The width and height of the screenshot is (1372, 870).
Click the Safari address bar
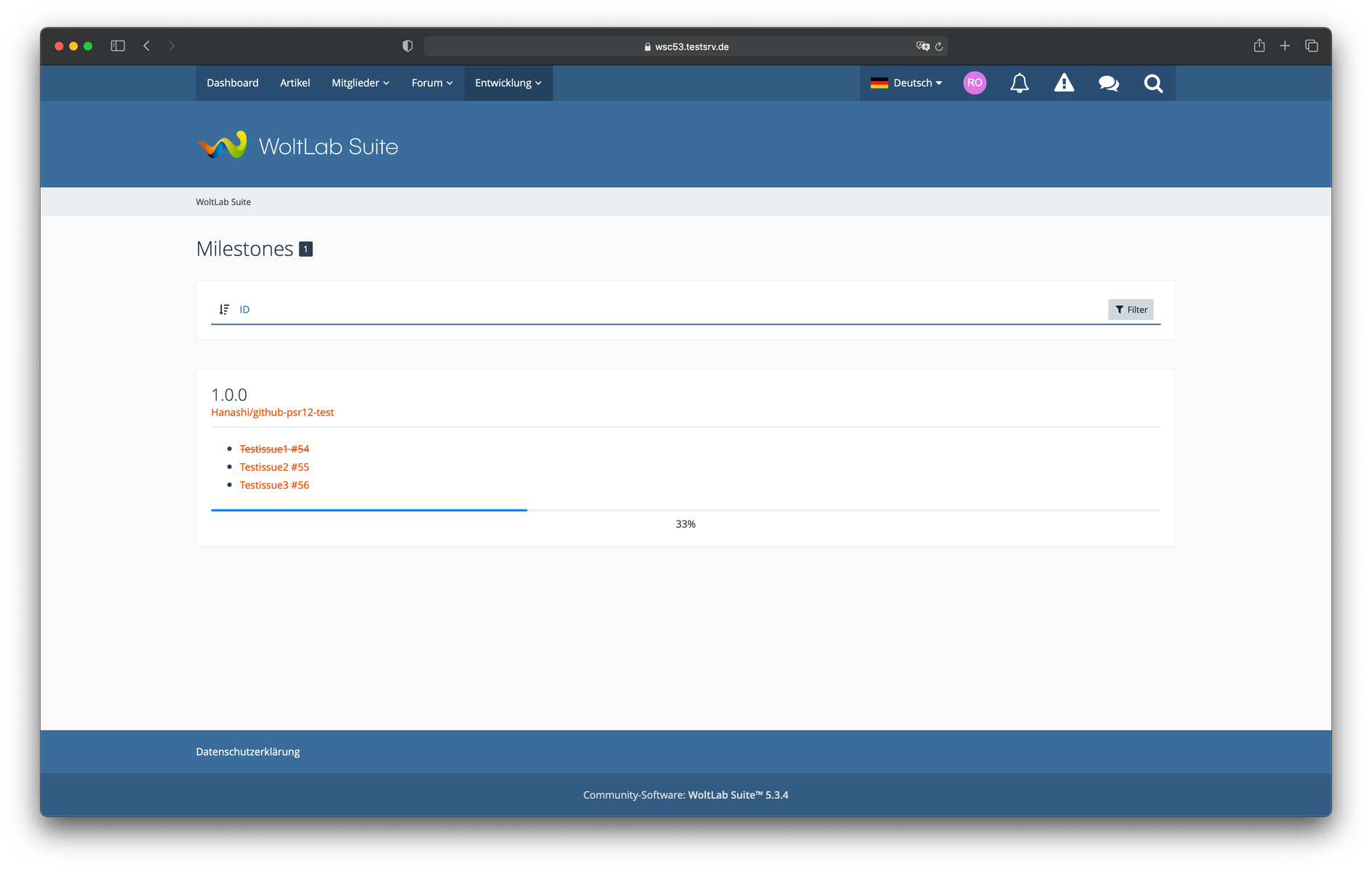pyautogui.click(x=685, y=46)
